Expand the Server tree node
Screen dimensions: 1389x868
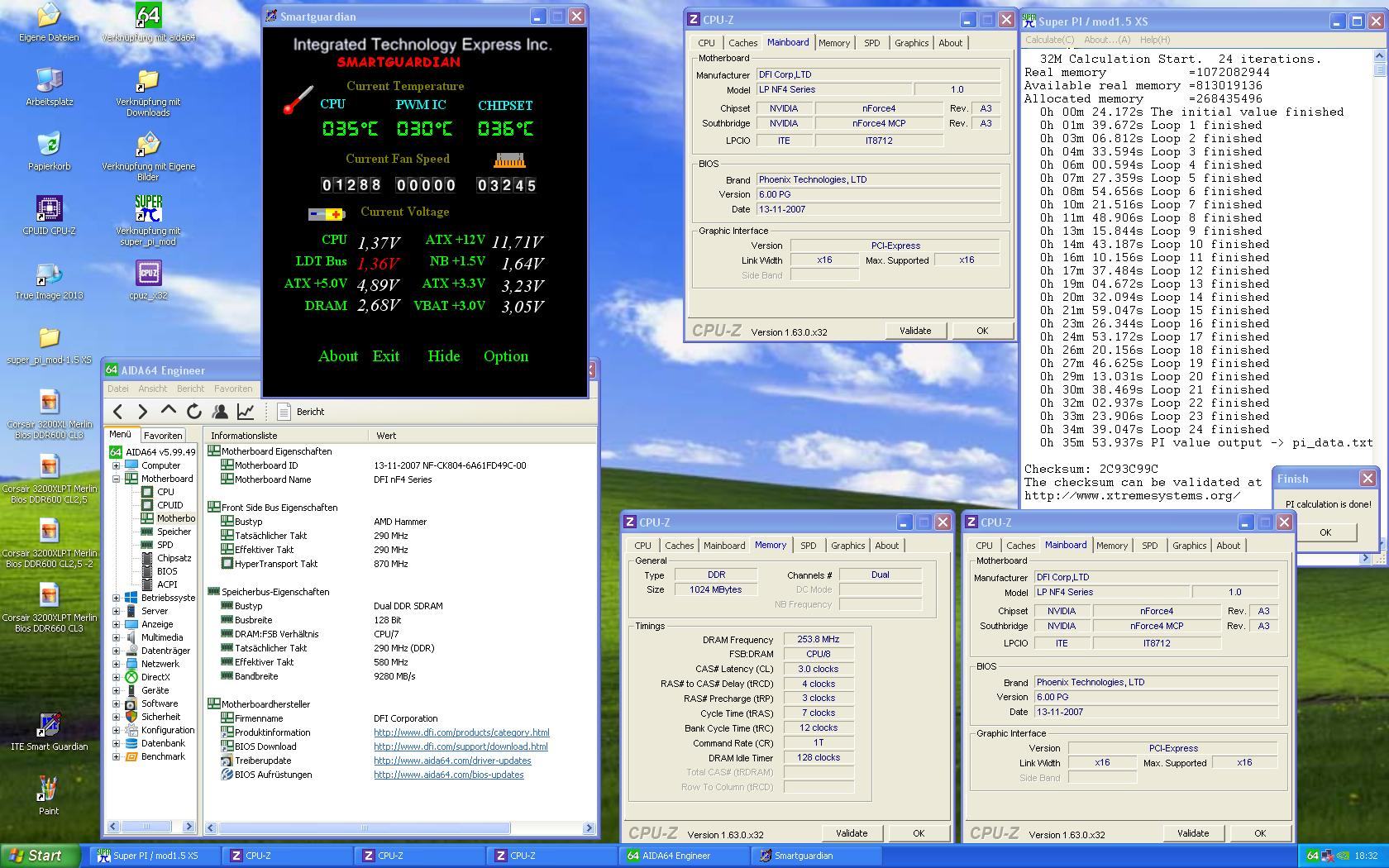pos(117,611)
